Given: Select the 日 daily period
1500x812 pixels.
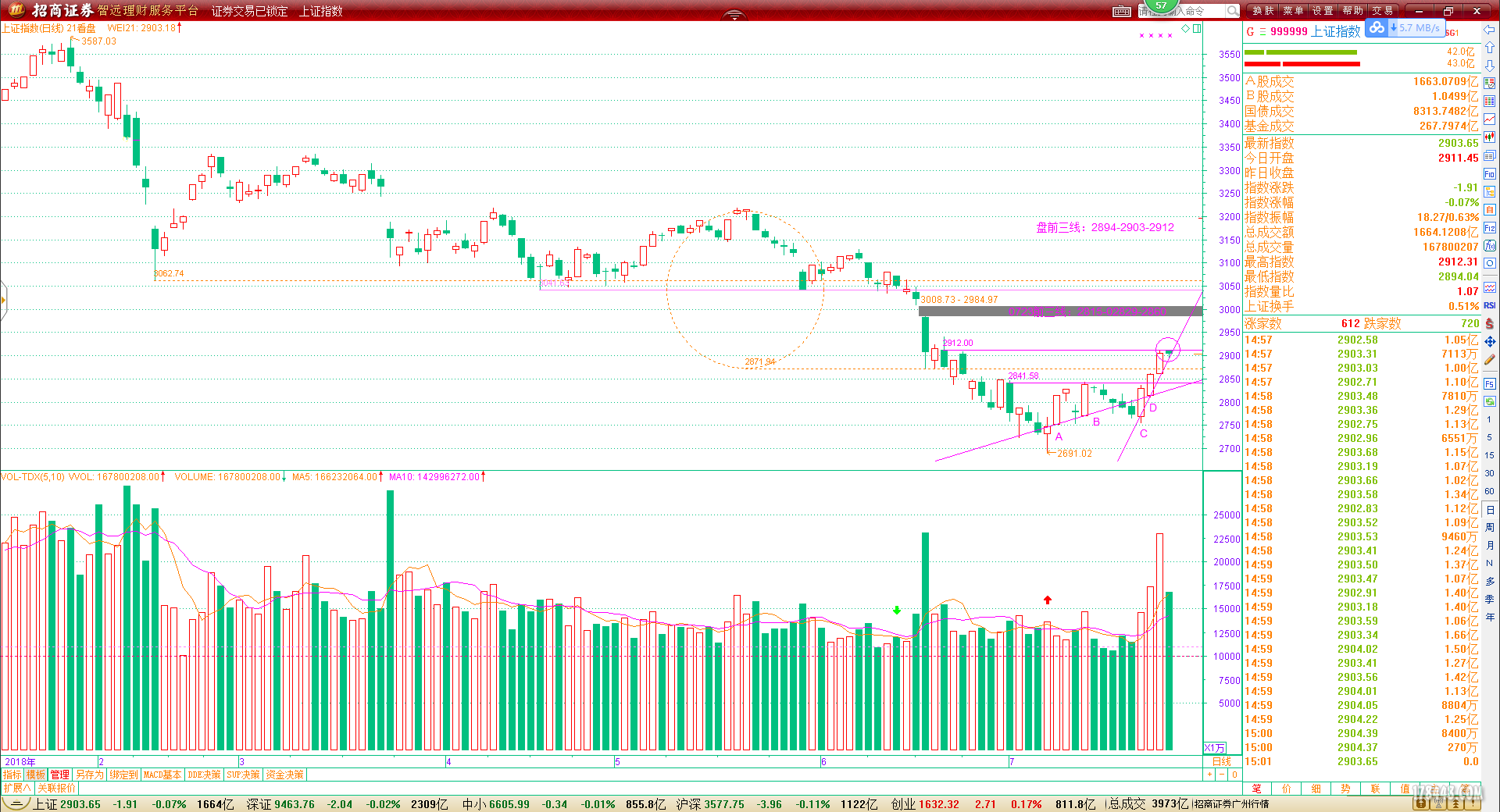Looking at the screenshot, I should [1490, 509].
